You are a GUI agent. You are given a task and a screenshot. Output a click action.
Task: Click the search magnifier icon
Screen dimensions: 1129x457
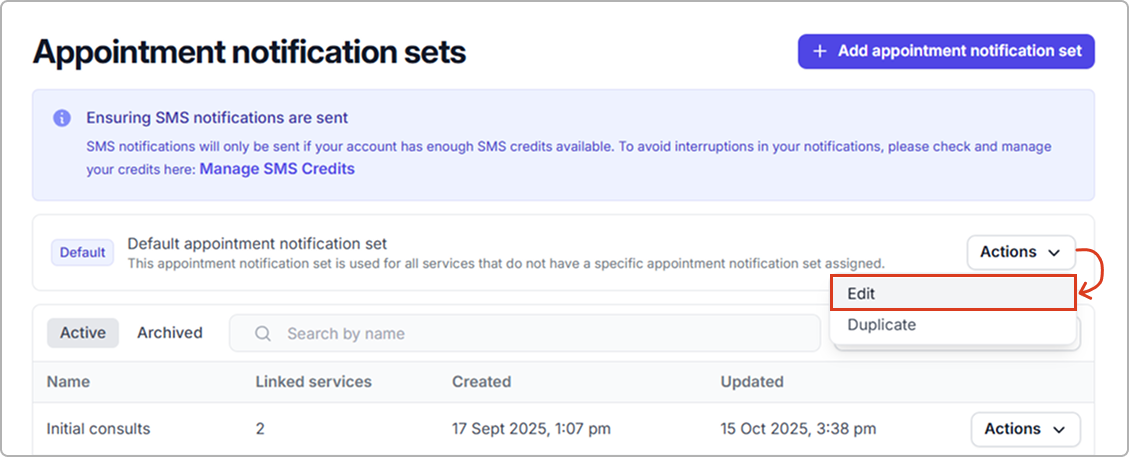click(x=263, y=334)
